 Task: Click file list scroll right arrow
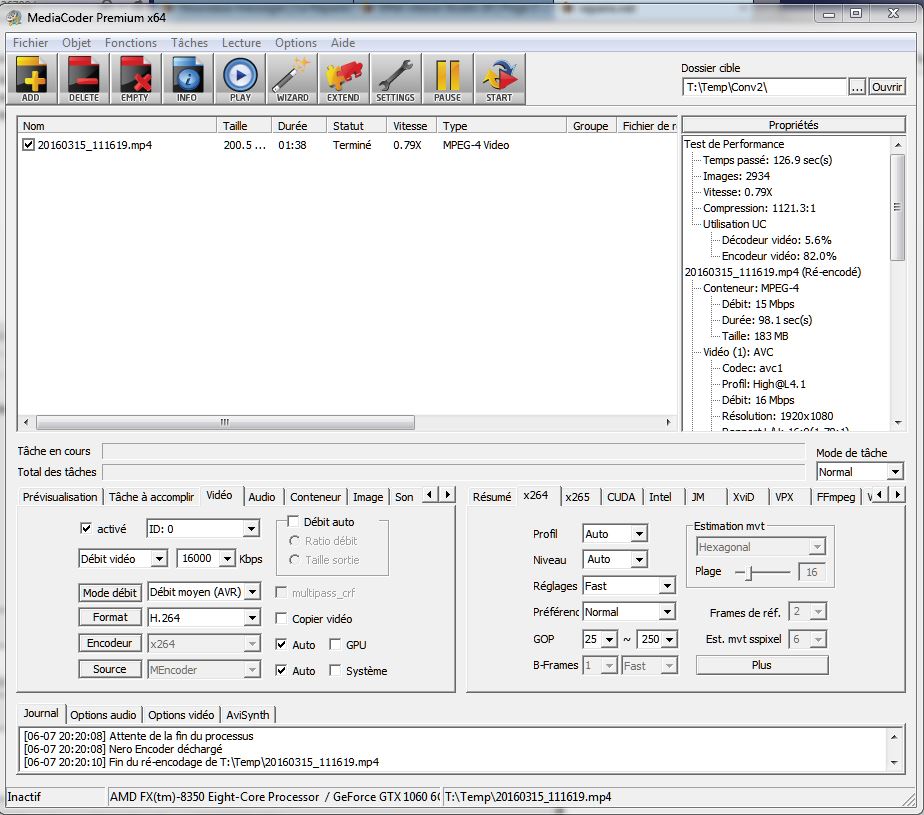pos(668,422)
